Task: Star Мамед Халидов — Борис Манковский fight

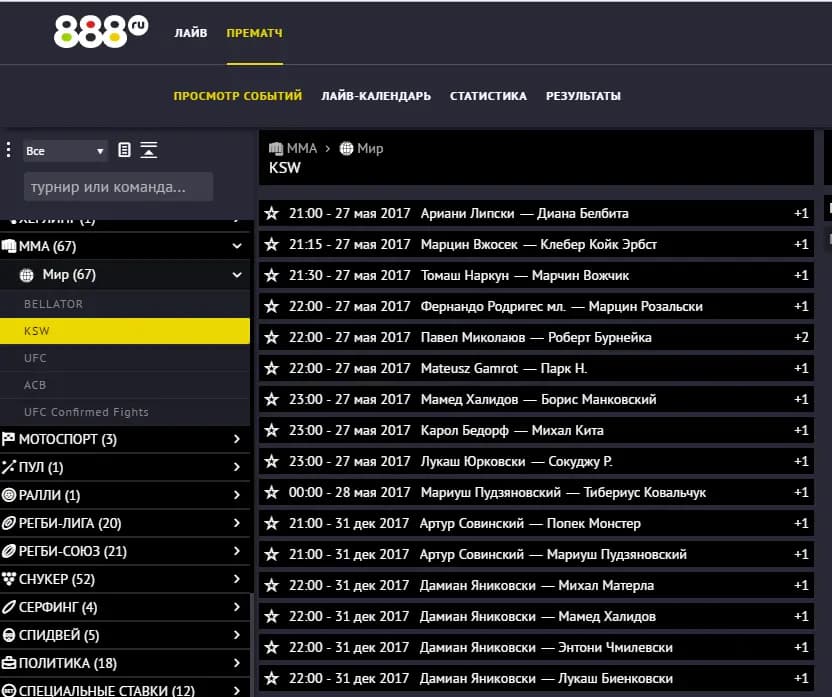Action: [272, 399]
